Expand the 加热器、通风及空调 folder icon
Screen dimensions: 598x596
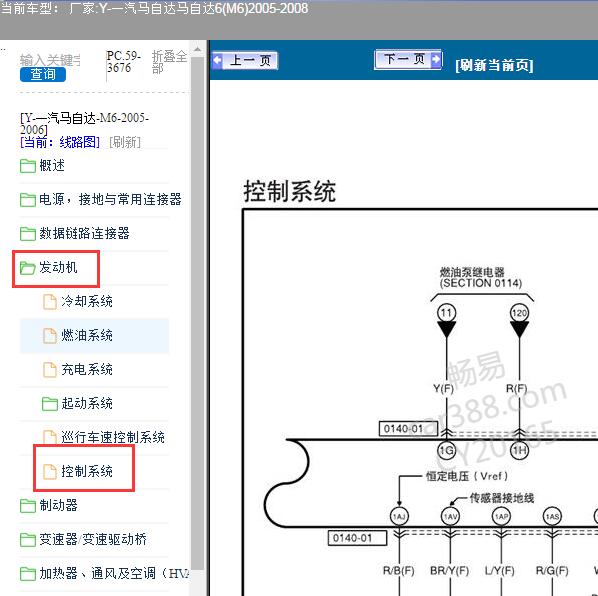(27, 574)
